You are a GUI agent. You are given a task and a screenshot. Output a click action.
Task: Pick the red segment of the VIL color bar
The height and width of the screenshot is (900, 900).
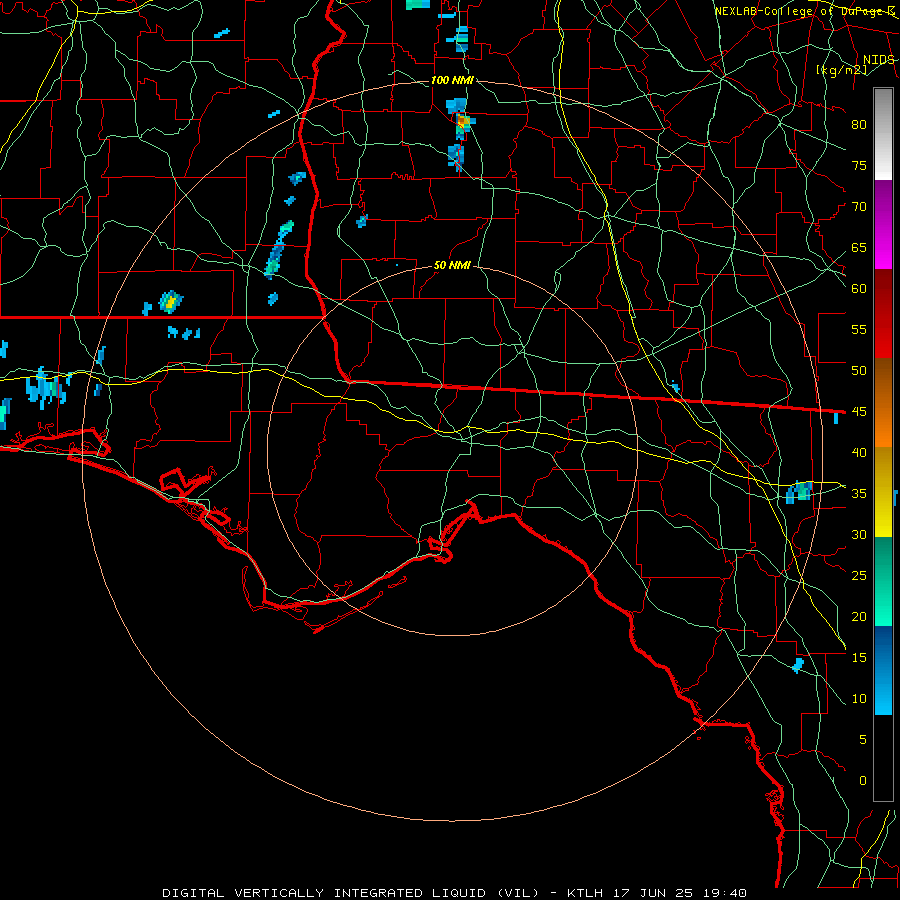883,313
